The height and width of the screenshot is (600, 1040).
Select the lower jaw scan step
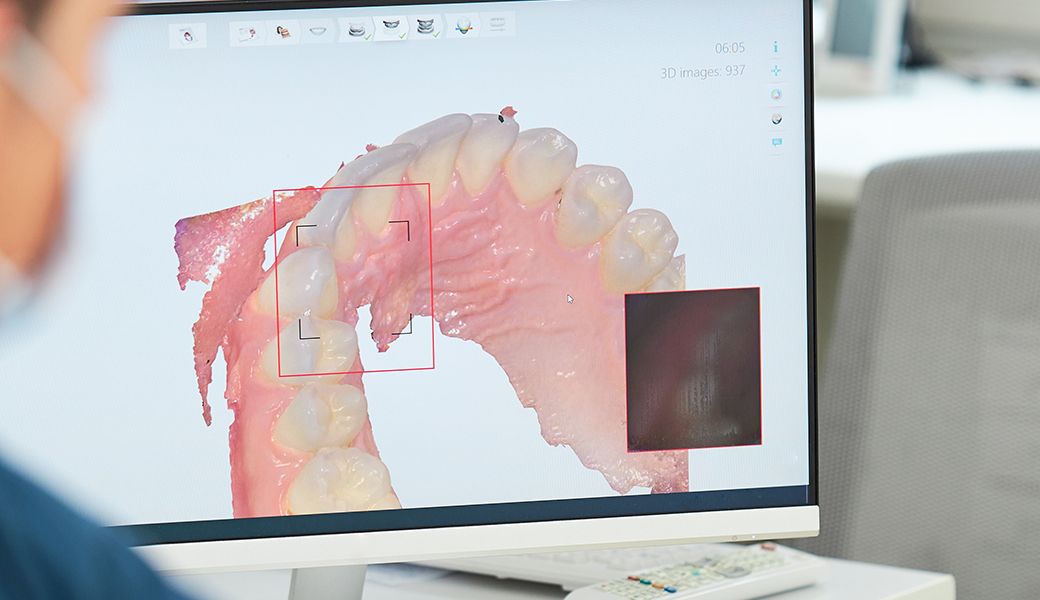(357, 30)
